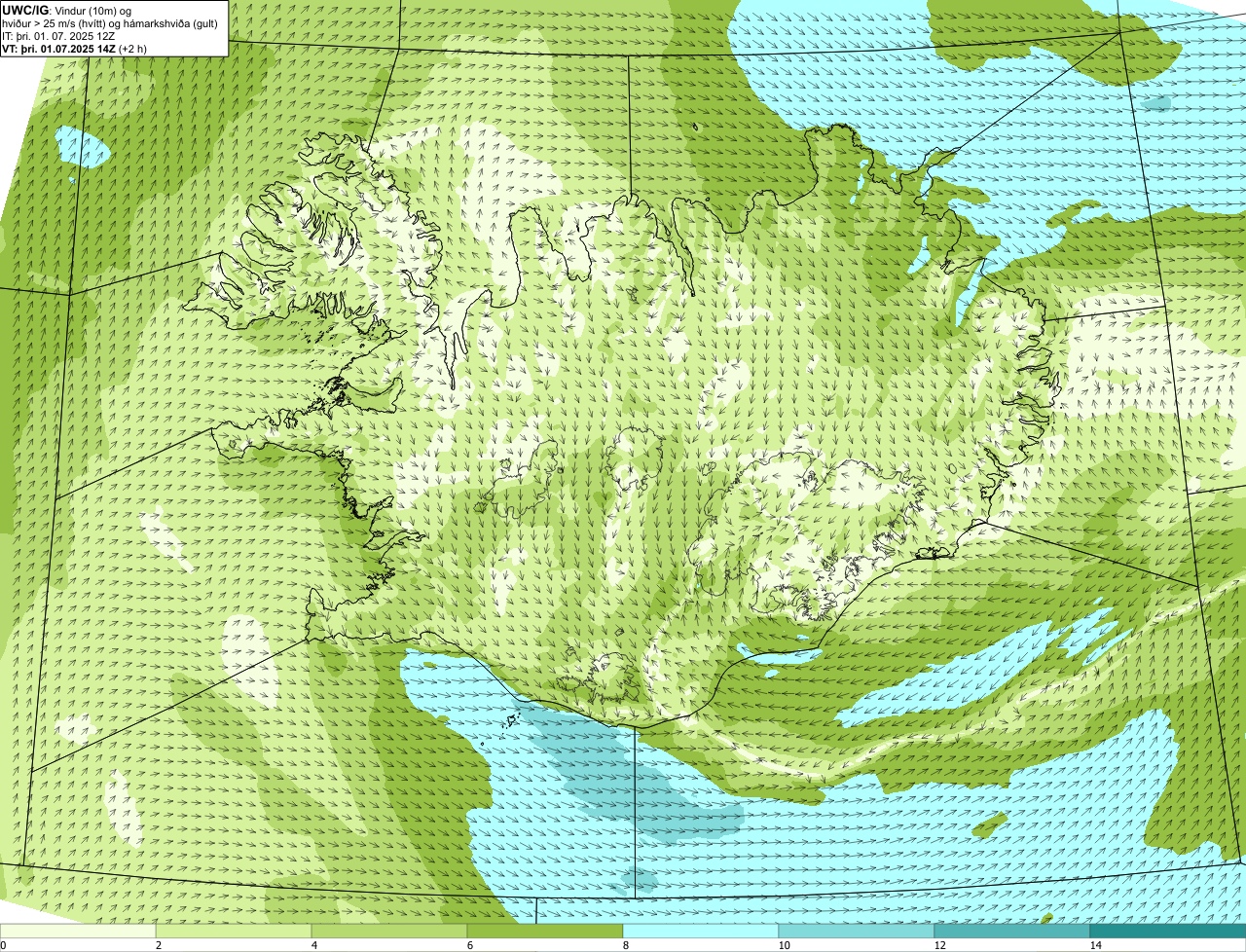1246x952 pixels.
Task: Click the 10–12 turquoise legend swatch
Action: pos(857,931)
